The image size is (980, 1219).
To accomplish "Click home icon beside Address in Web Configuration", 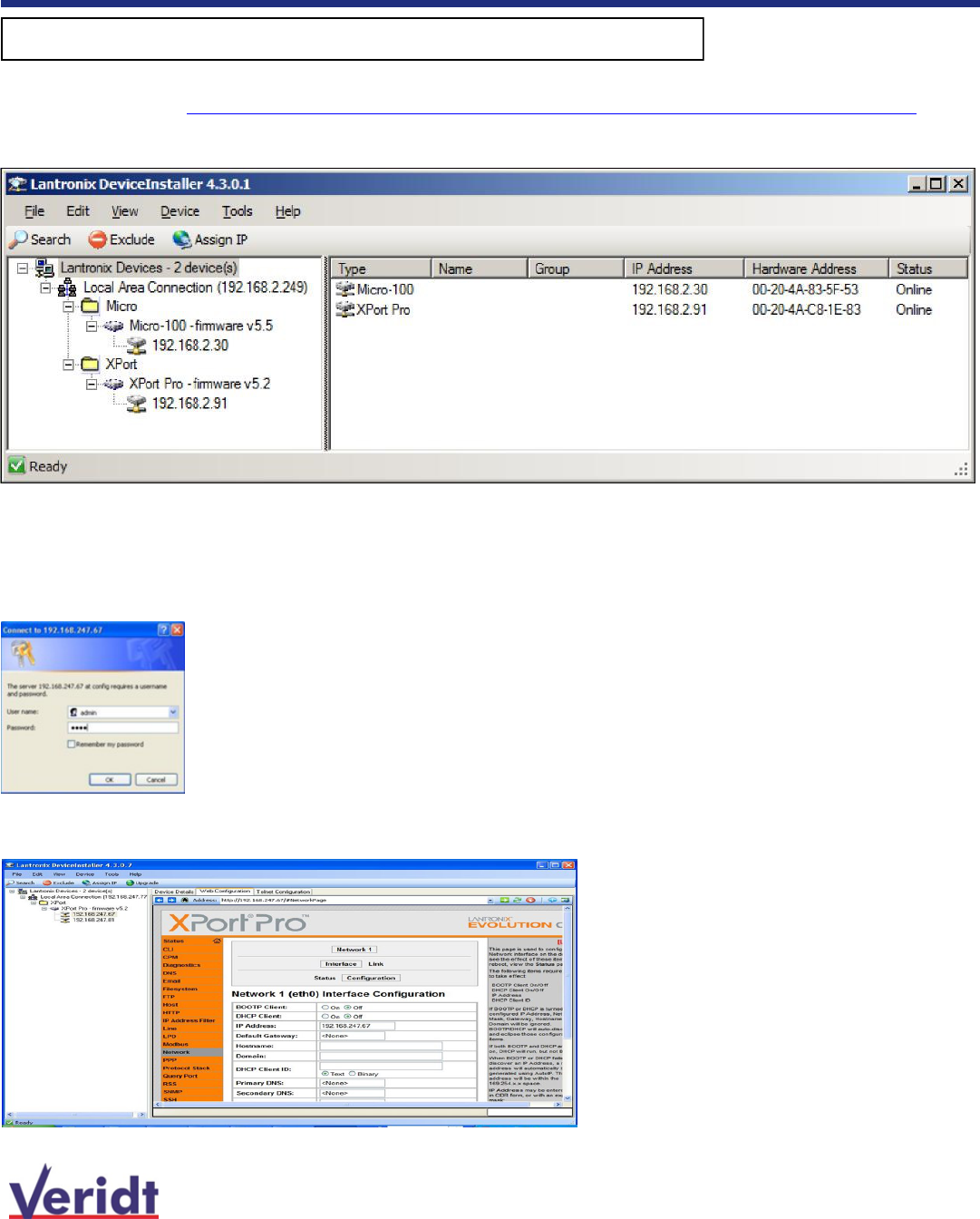I will (x=184, y=901).
